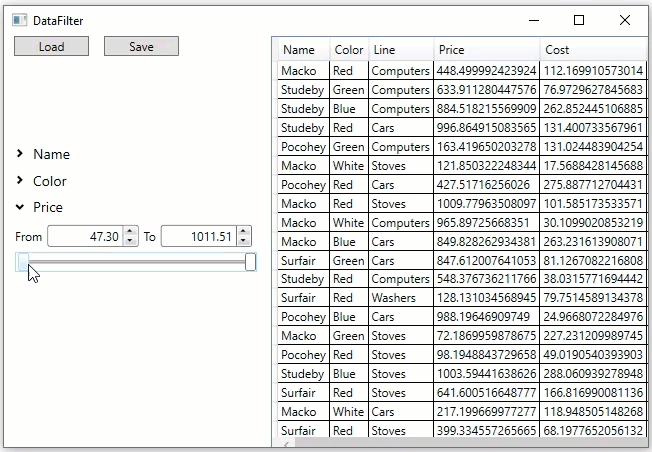The height and width of the screenshot is (452, 652).
Task: Sort by the Color column header
Action: pyautogui.click(x=349, y=50)
